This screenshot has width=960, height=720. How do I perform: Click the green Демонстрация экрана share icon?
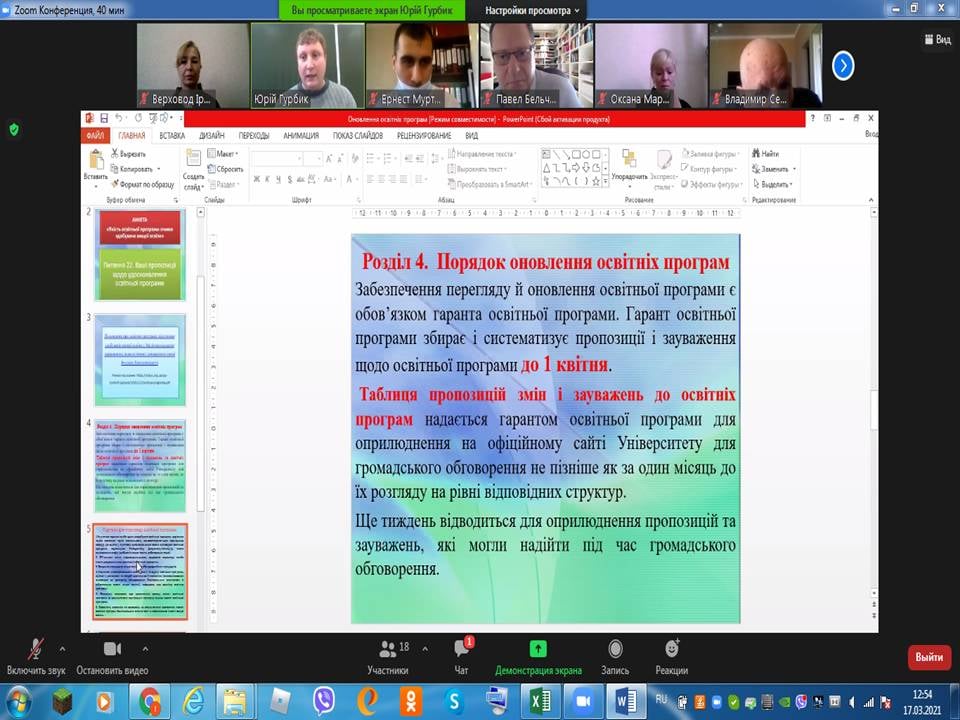[538, 649]
